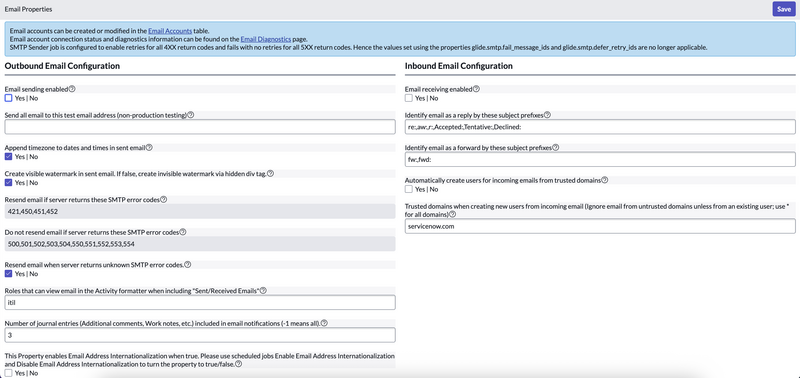
Task: Open help for forward subject prefixes
Action: click(556, 147)
